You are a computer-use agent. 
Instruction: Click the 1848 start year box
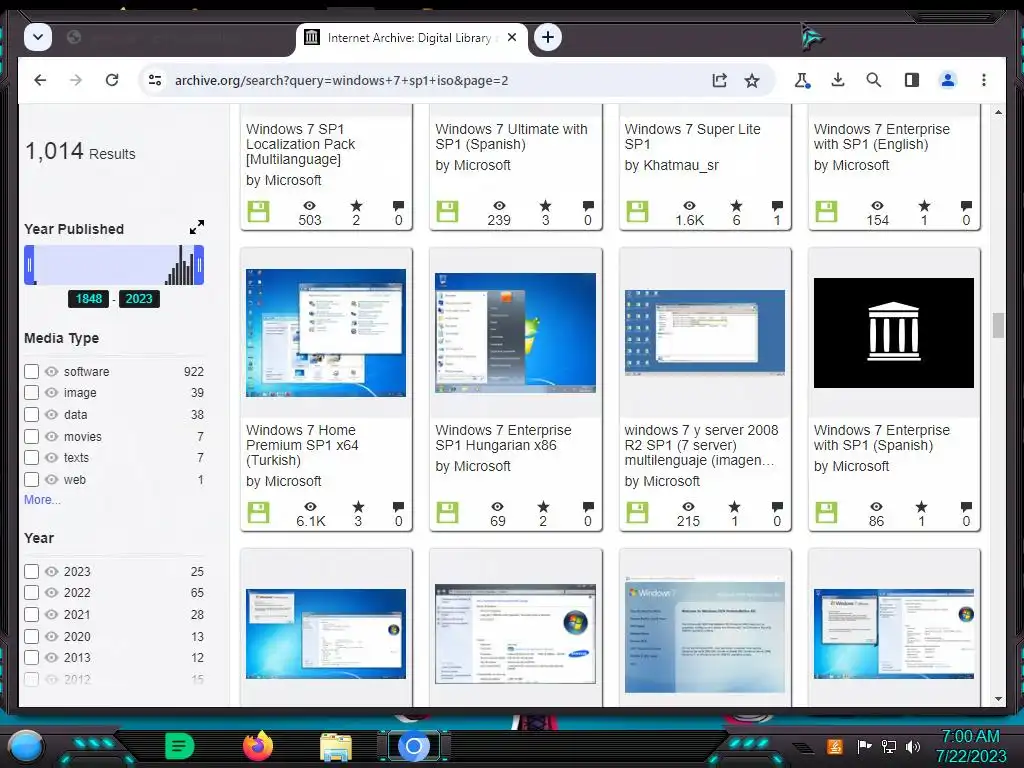pyautogui.click(x=89, y=298)
